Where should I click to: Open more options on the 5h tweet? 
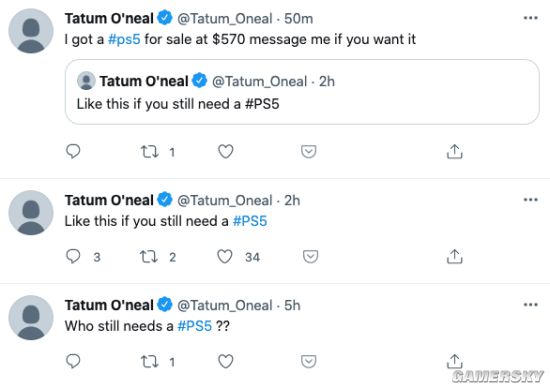(x=530, y=305)
